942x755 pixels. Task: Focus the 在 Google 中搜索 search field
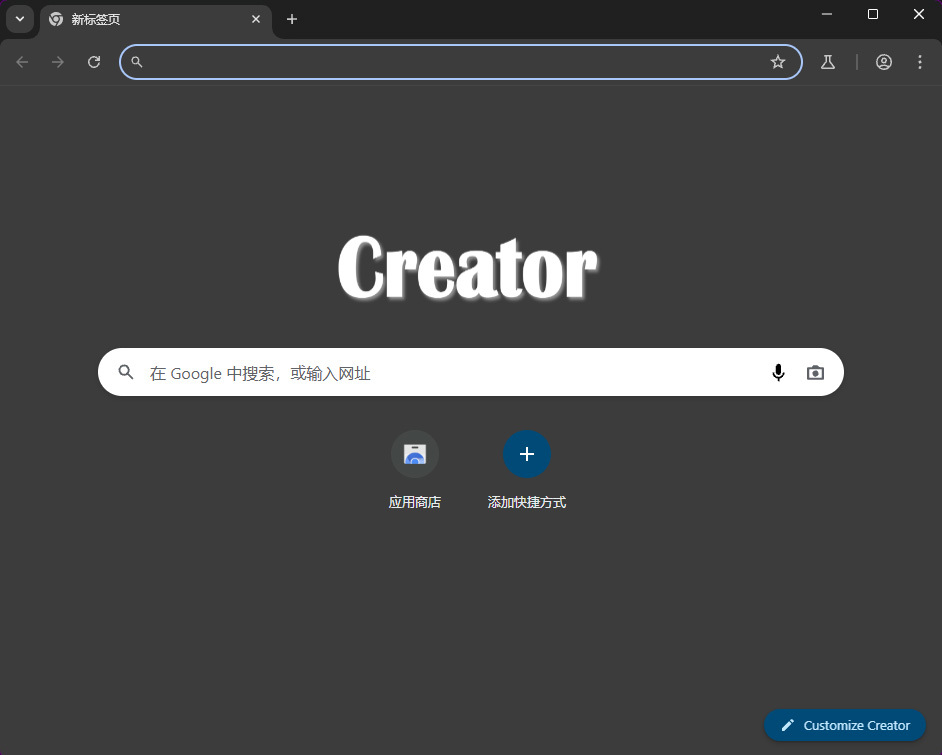click(x=471, y=372)
